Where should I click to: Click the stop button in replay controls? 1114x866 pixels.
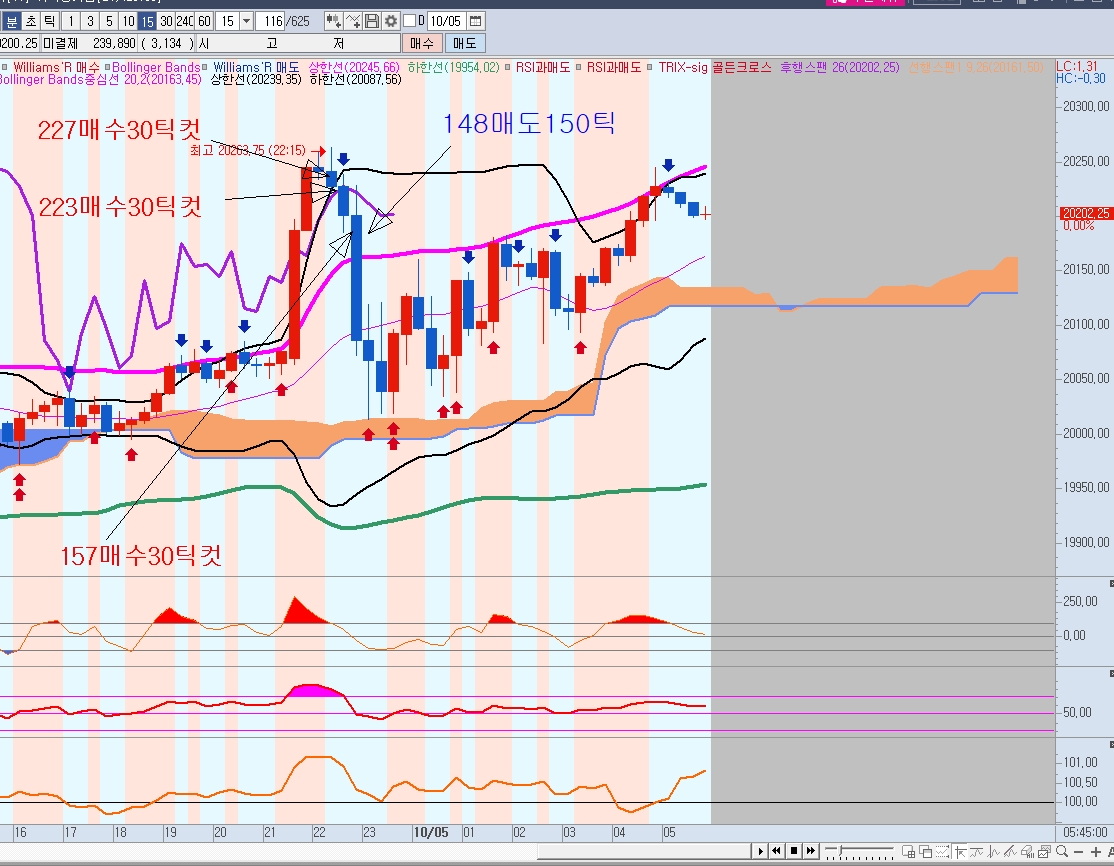(x=794, y=851)
